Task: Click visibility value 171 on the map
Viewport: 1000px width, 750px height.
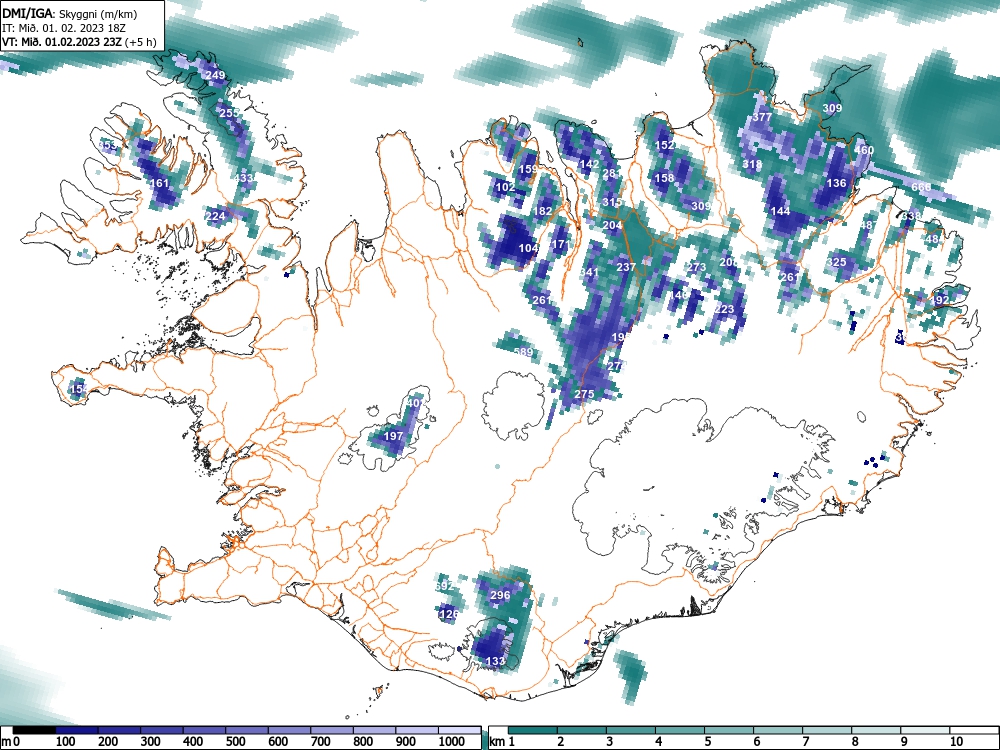Action: coord(561,244)
